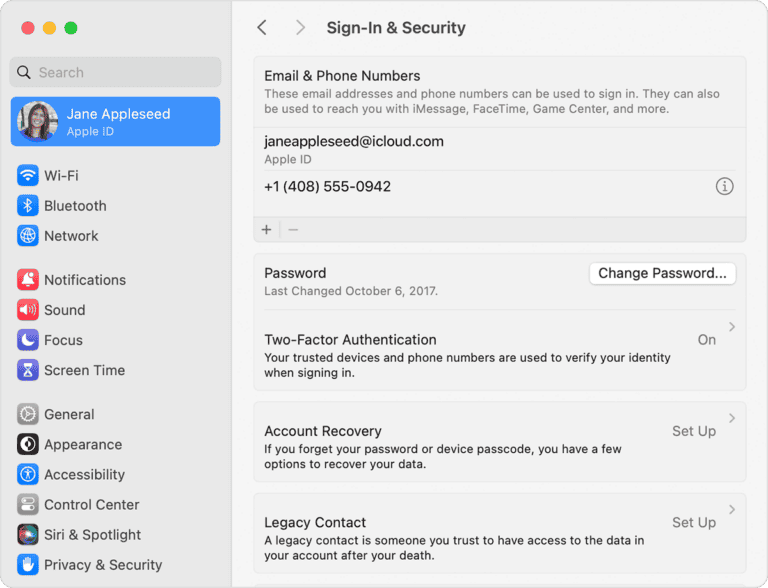Click the Email & Phone Numbers heading
This screenshot has height=588, width=768.
click(342, 76)
